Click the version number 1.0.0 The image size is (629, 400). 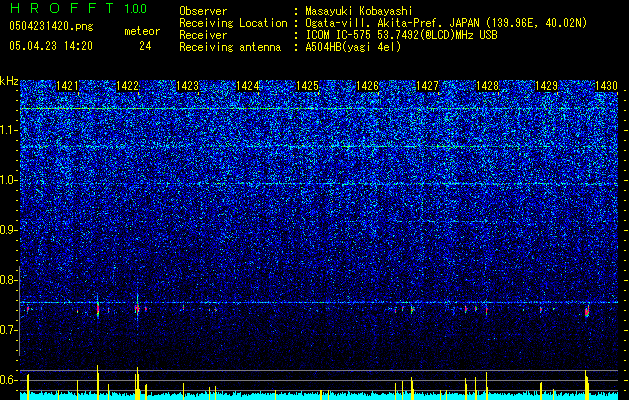136,9
